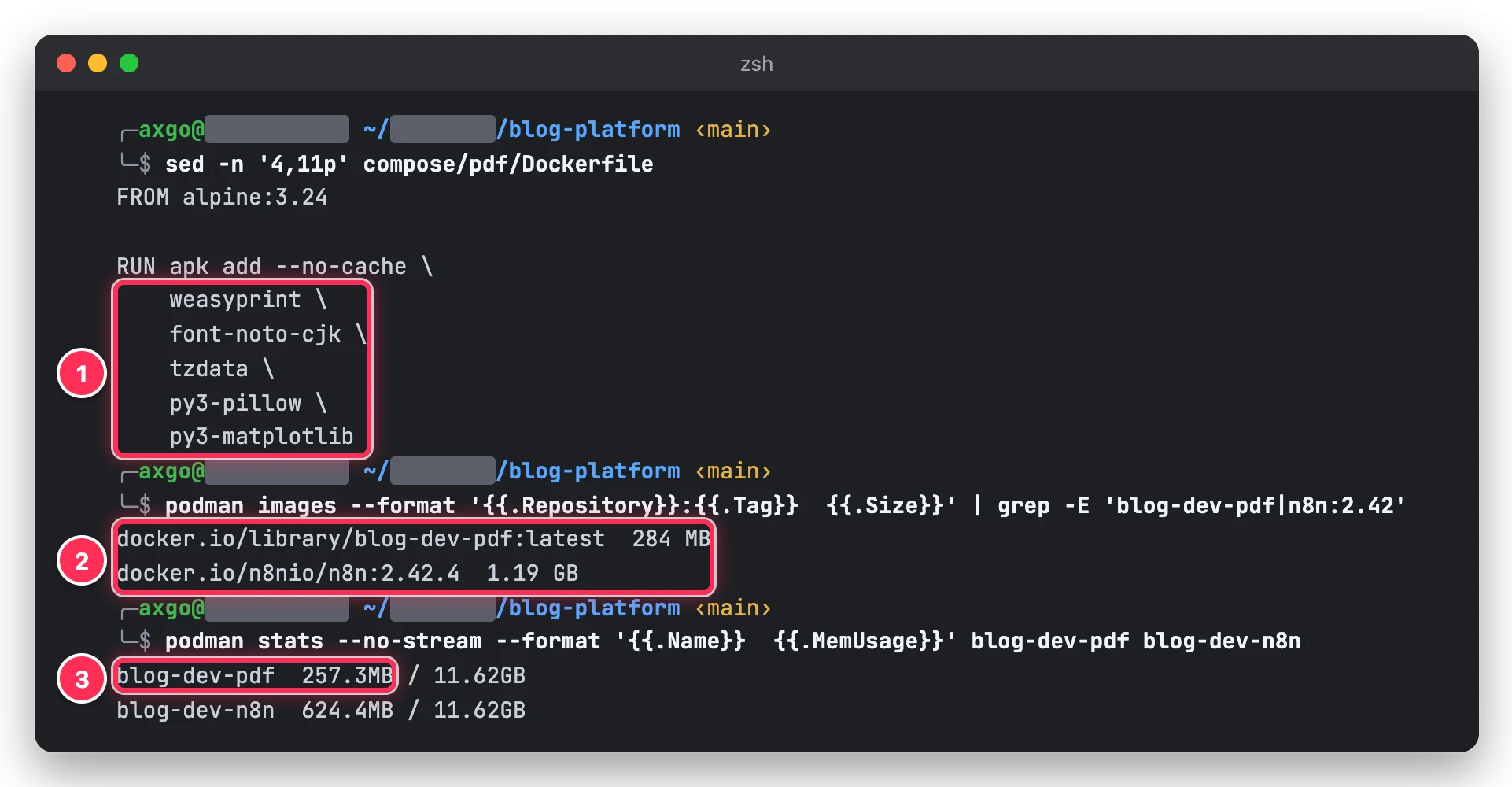Click the 'font-noto-cjk' package line
Viewport: 1512px width, 787px height.
pos(268,334)
